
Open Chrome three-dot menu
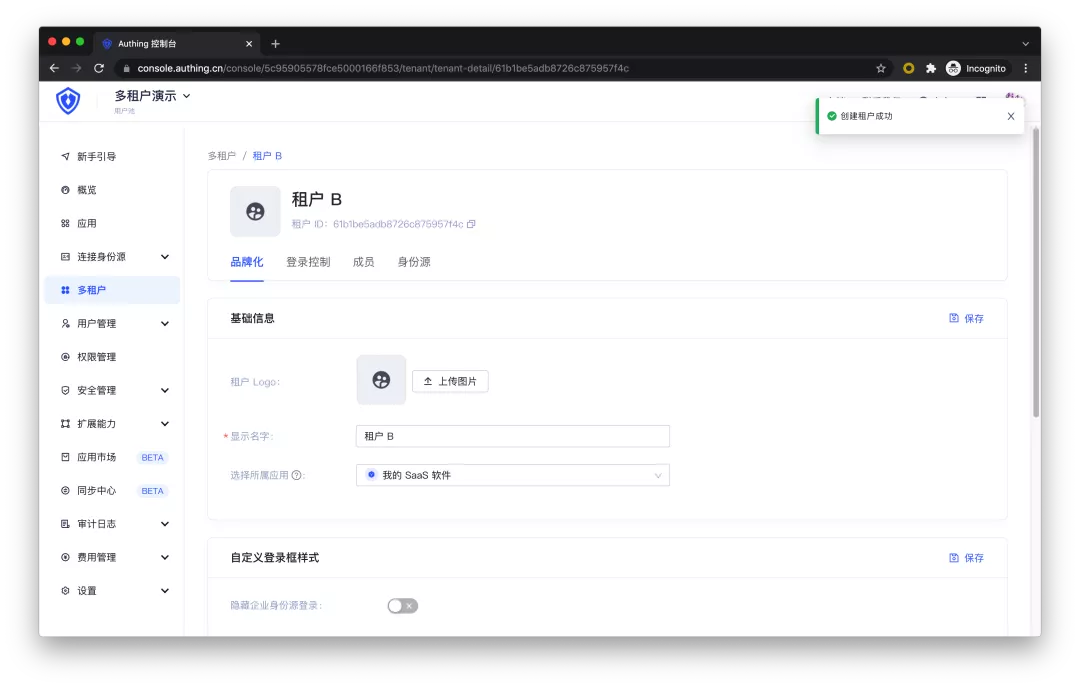coord(1026,68)
